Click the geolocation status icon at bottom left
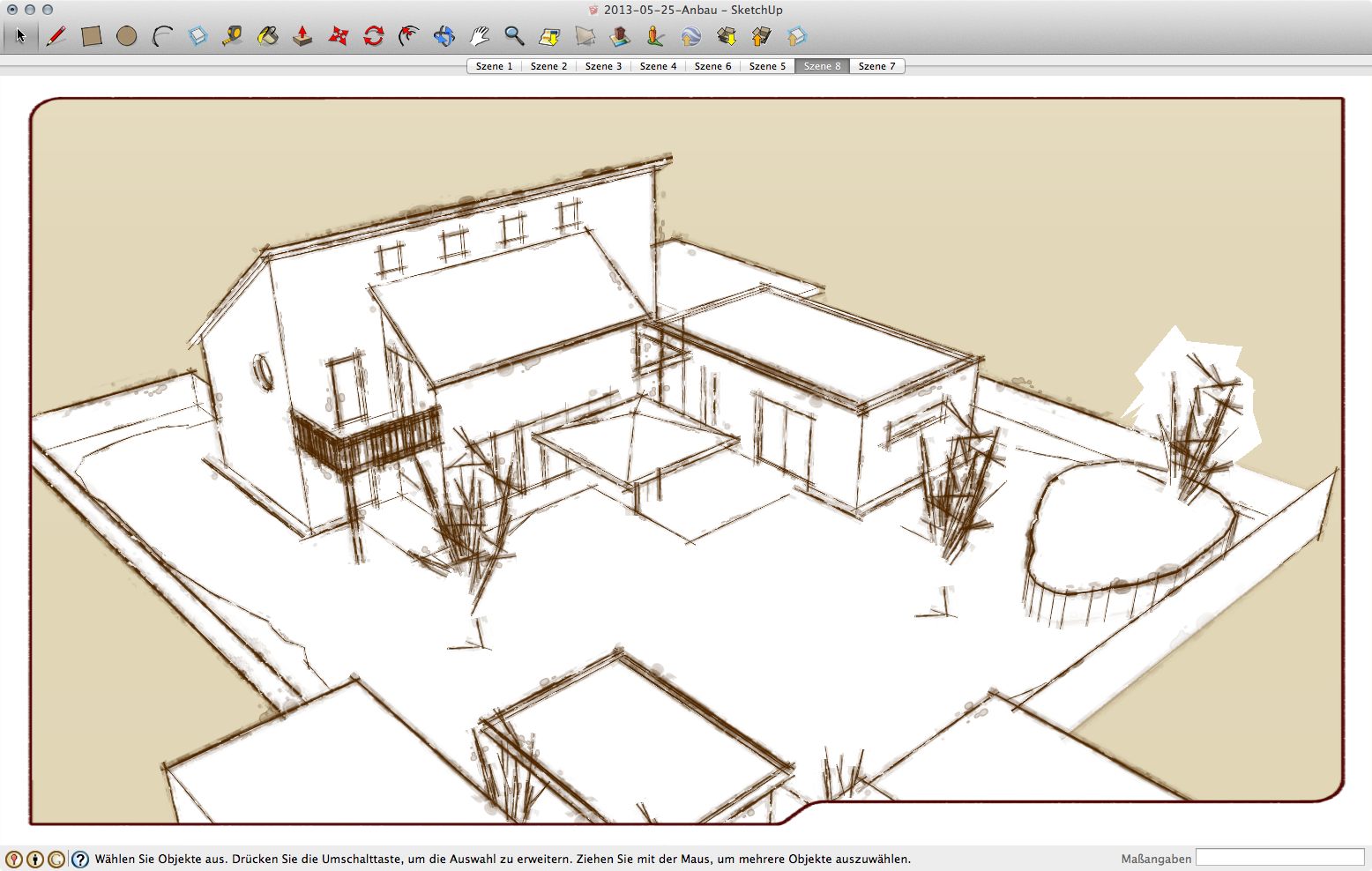The height and width of the screenshot is (871, 1372). [13, 859]
